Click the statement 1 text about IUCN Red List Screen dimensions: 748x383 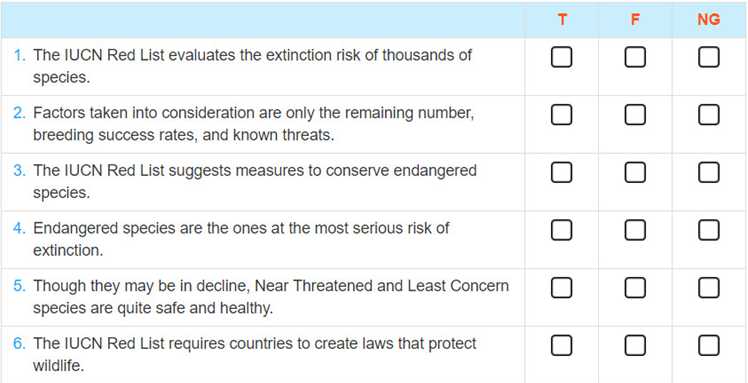tap(252, 66)
